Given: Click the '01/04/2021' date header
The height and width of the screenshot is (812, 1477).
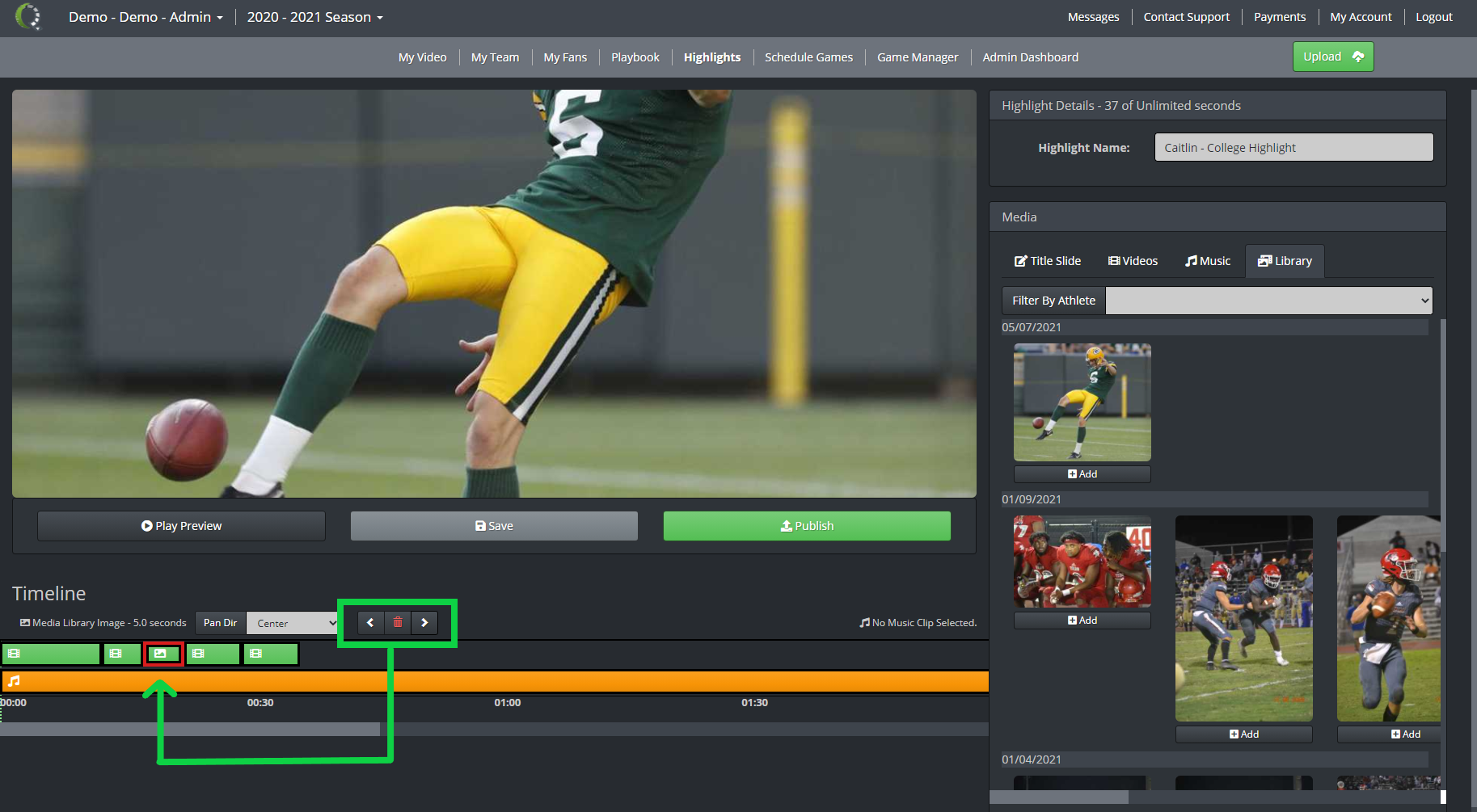Looking at the screenshot, I should [x=1032, y=759].
